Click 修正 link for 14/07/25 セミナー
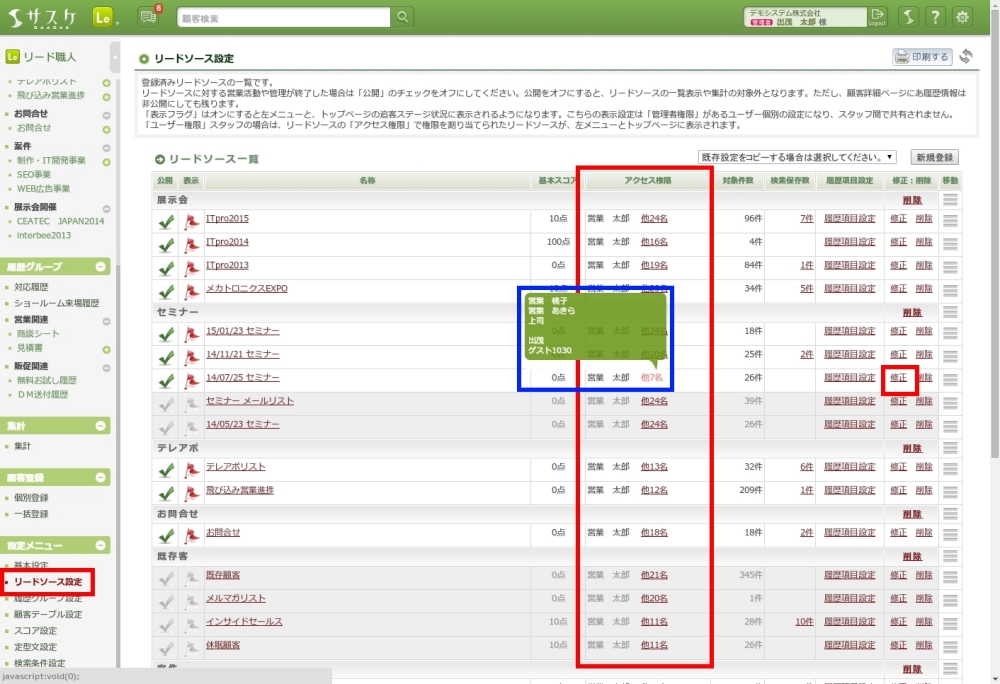Image resolution: width=1000 pixels, height=684 pixels. (x=898, y=378)
